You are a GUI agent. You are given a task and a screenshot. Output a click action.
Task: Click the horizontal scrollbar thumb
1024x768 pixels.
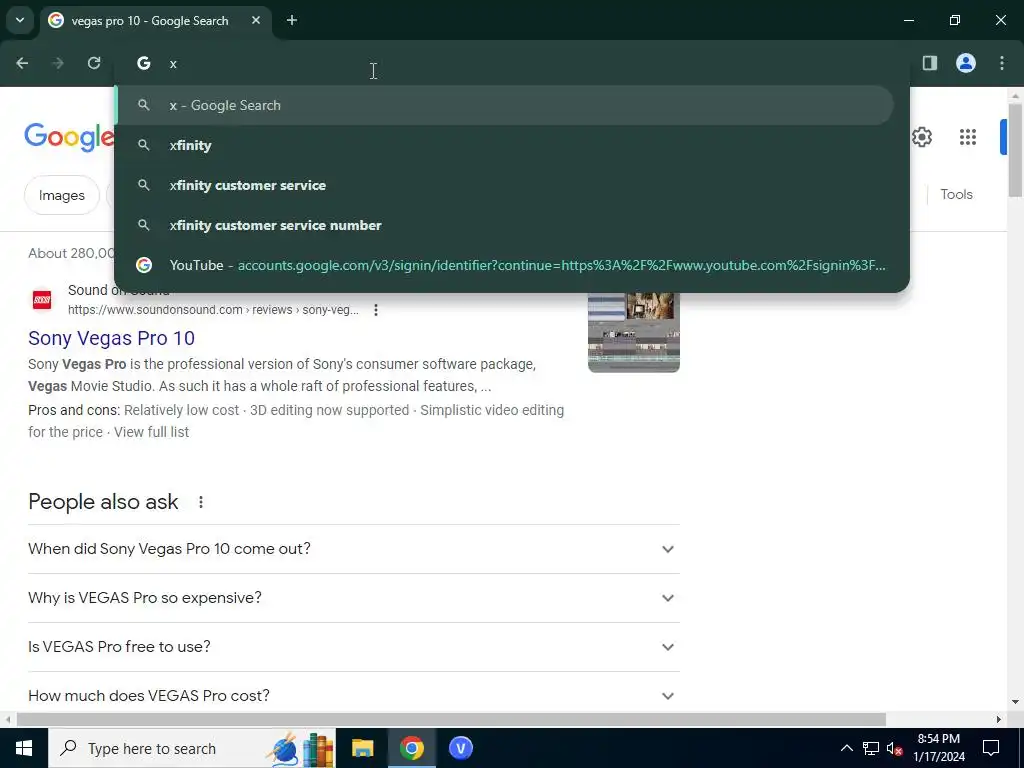(x=451, y=720)
